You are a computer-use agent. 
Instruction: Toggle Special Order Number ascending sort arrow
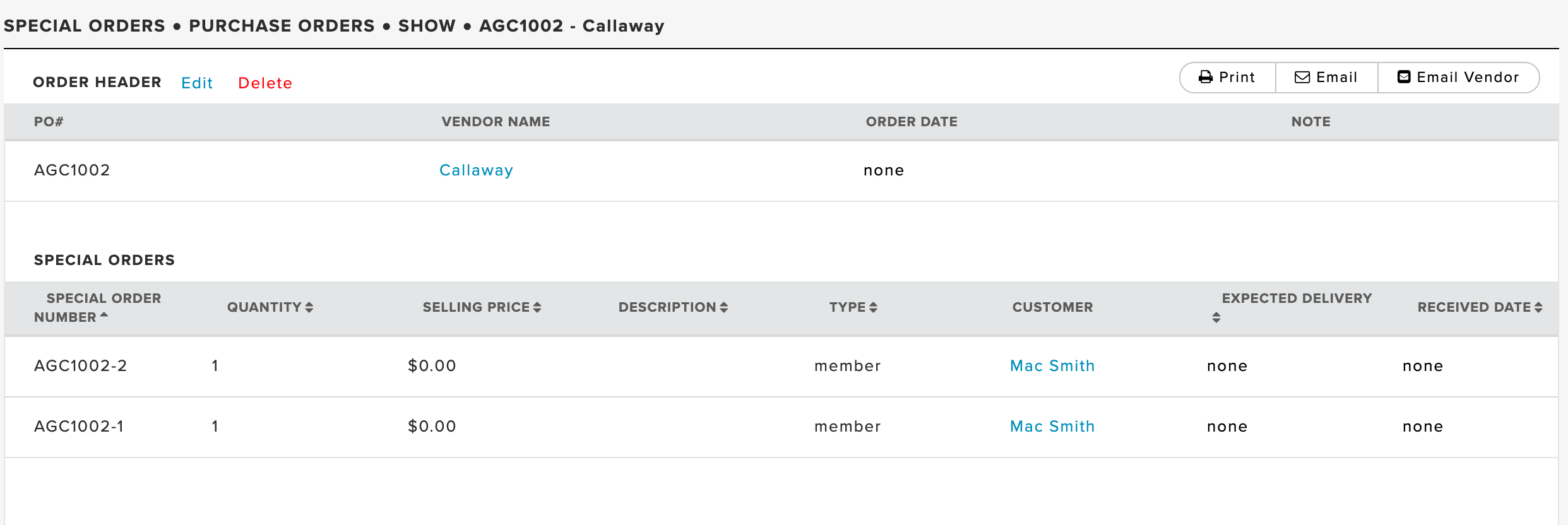(x=104, y=315)
